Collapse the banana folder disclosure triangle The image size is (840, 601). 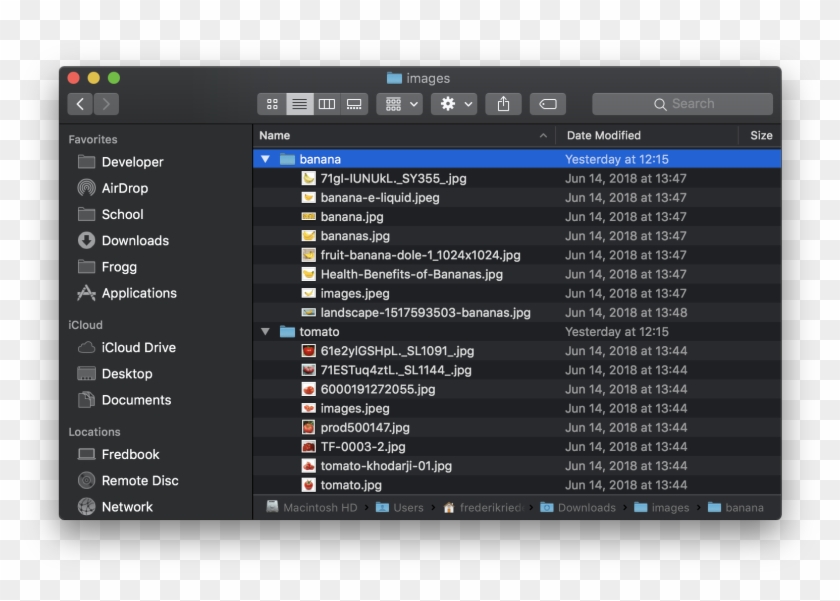click(x=265, y=159)
